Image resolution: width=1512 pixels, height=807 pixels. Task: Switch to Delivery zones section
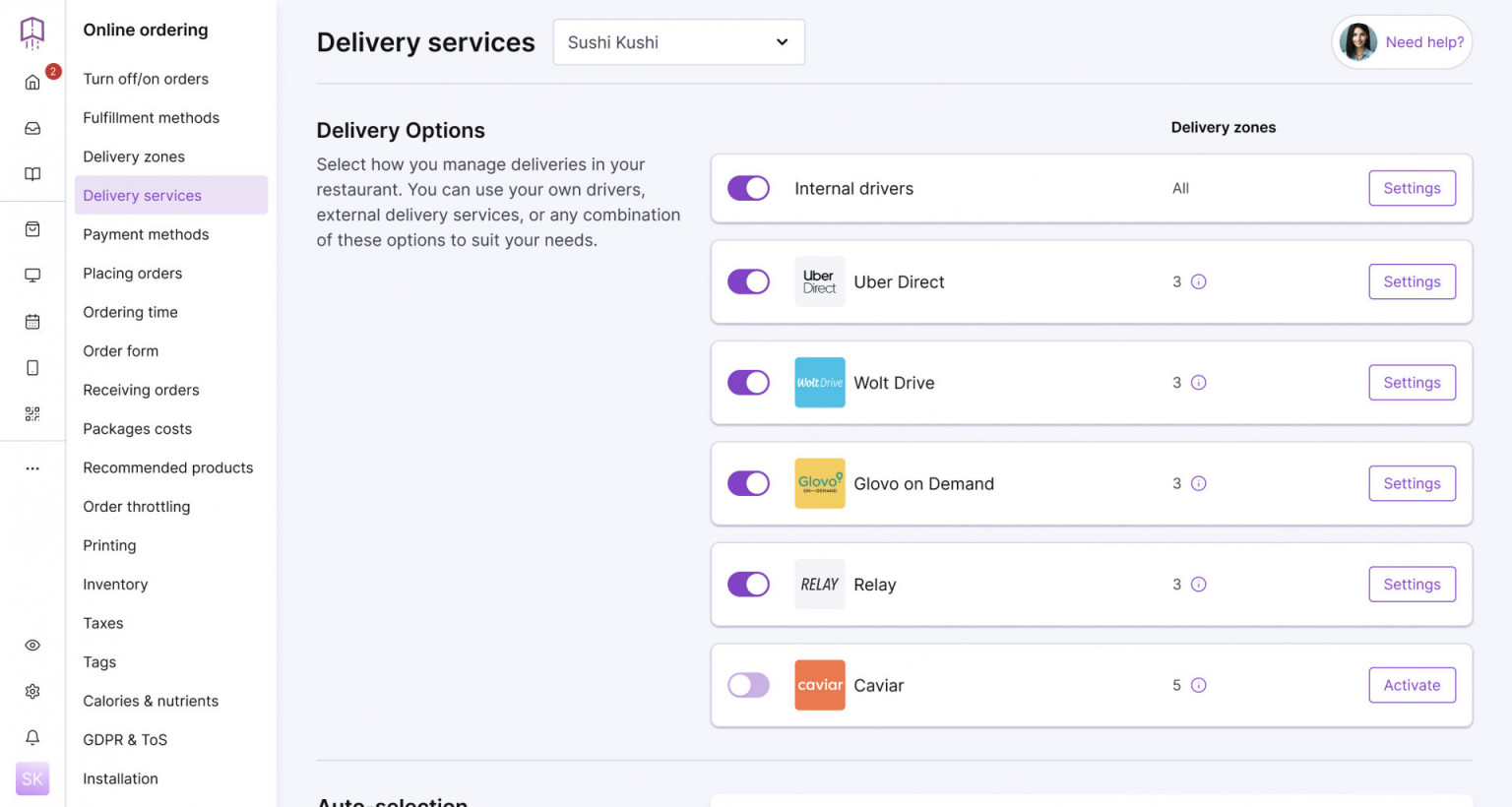tap(134, 155)
